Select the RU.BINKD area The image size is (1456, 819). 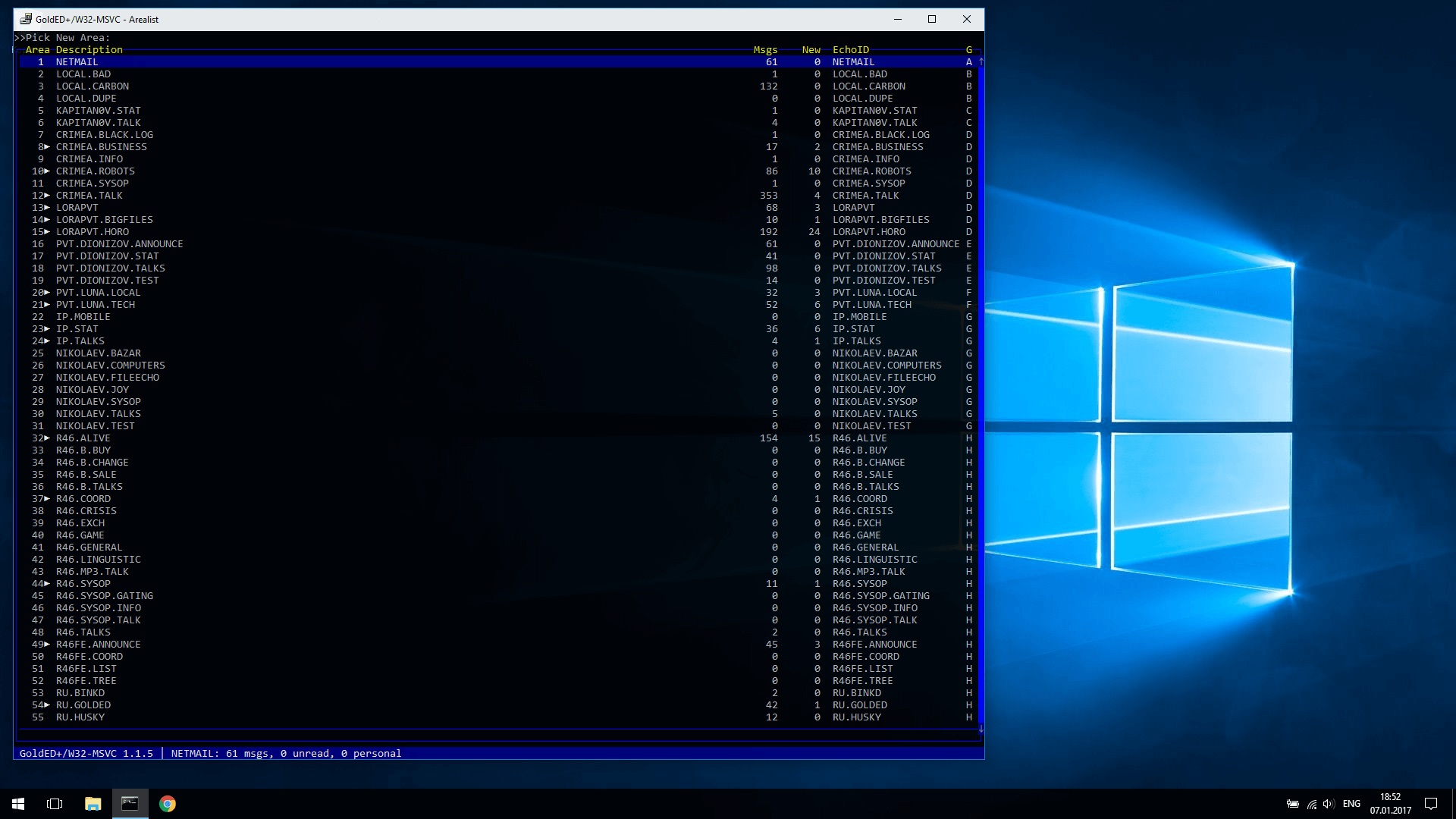pyautogui.click(x=498, y=693)
